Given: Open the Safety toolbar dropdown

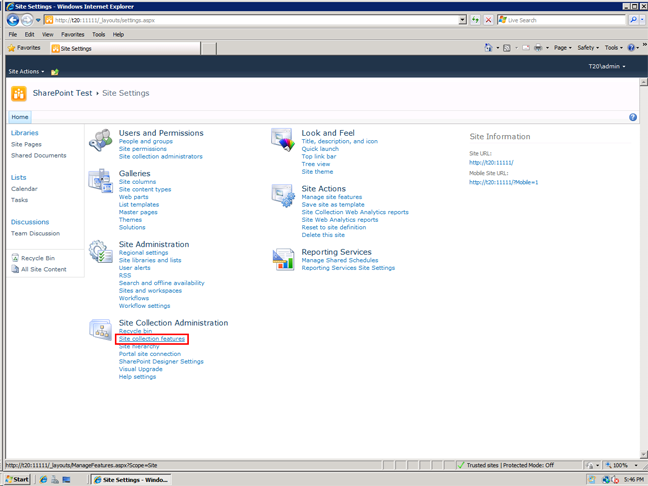Looking at the screenshot, I should [x=588, y=48].
